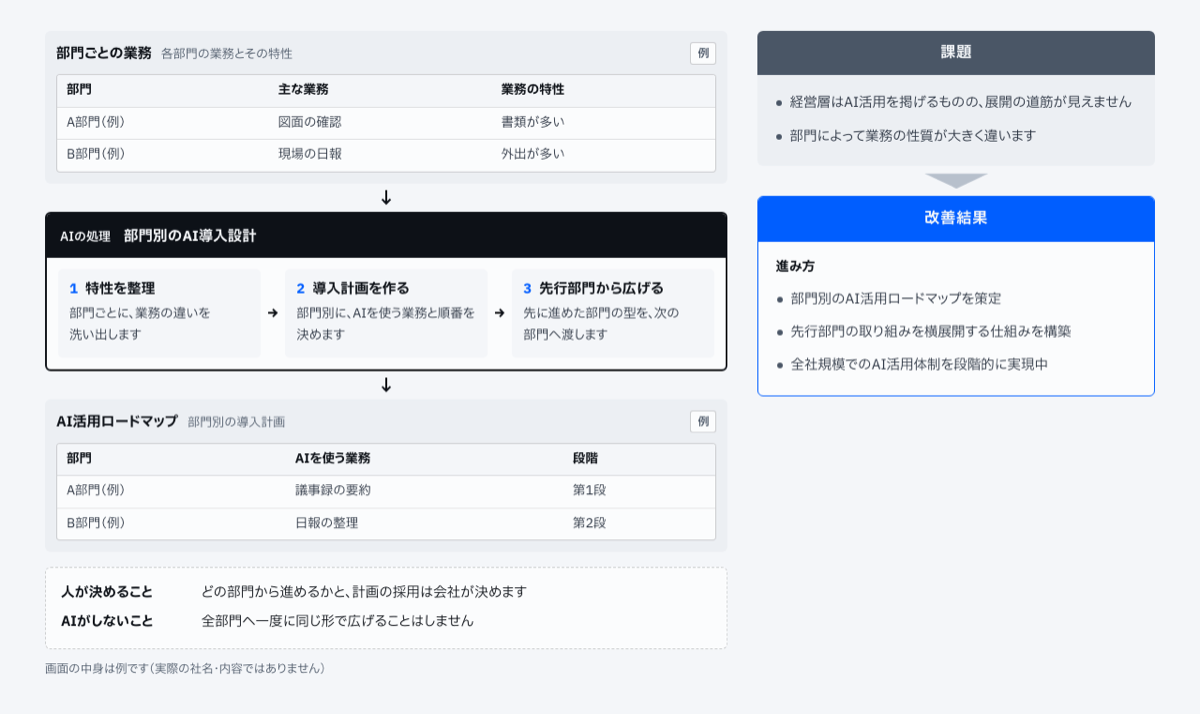Select the 議事録の要約 cell
The height and width of the screenshot is (714, 1200).
[333, 490]
